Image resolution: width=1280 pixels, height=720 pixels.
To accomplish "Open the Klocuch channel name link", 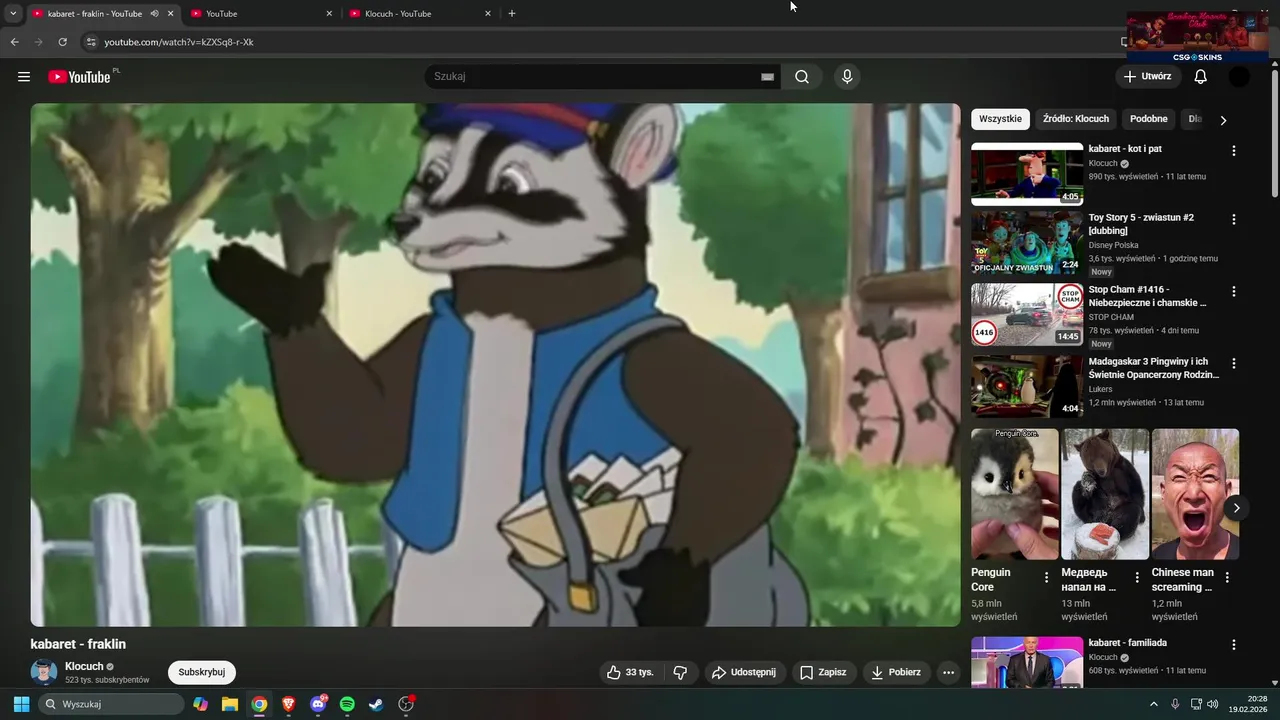I will coord(84,667).
